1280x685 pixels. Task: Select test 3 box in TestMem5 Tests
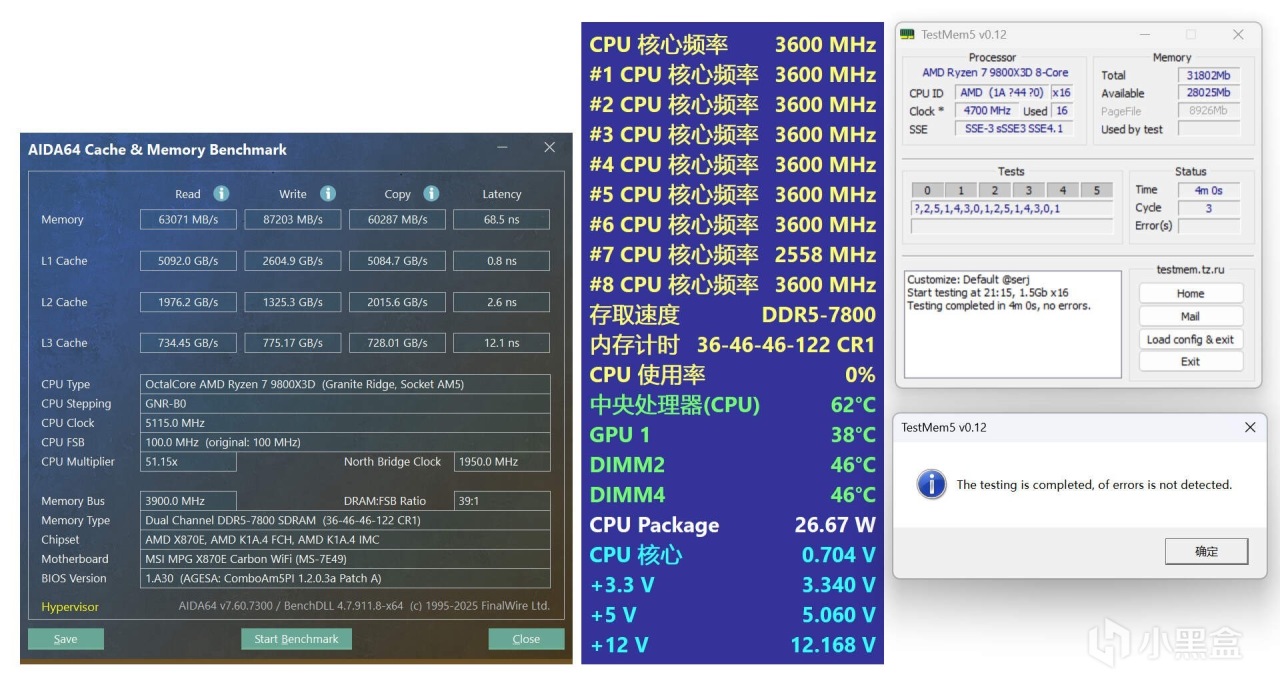click(1029, 190)
